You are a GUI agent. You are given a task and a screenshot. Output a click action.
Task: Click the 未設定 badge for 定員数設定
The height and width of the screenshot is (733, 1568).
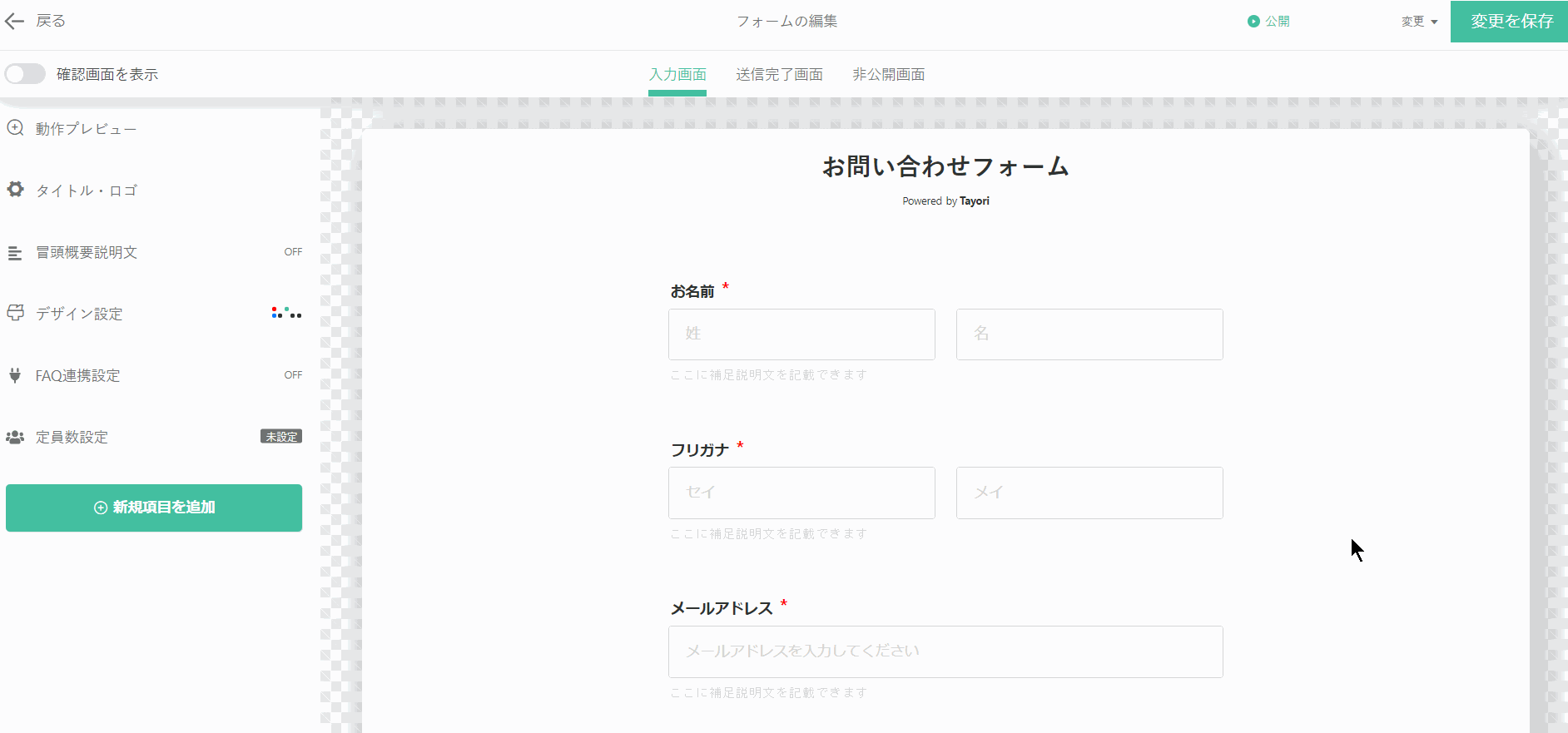(x=281, y=437)
